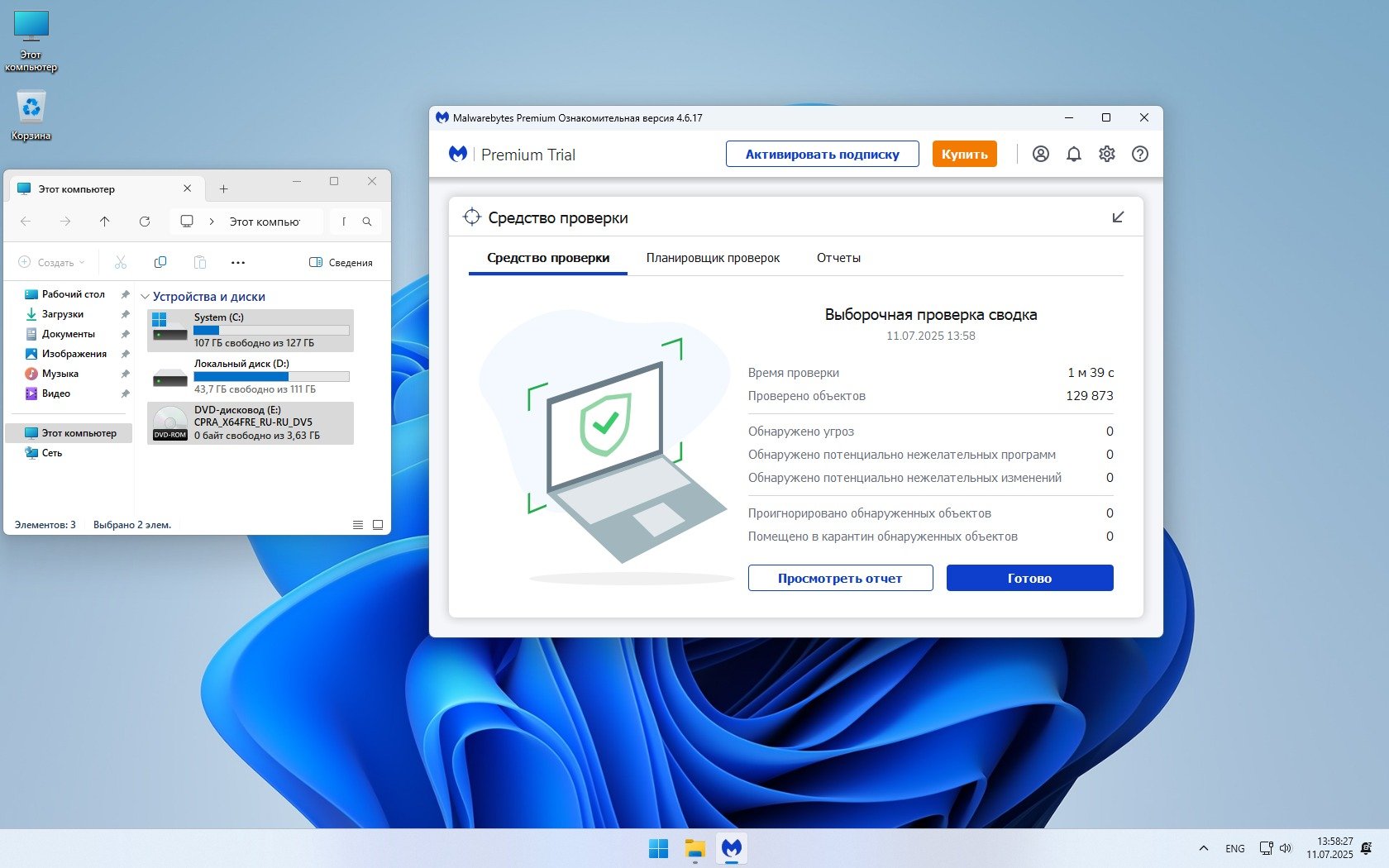Show hidden system tray icons chevron
The image size is (1389, 868).
click(1203, 848)
